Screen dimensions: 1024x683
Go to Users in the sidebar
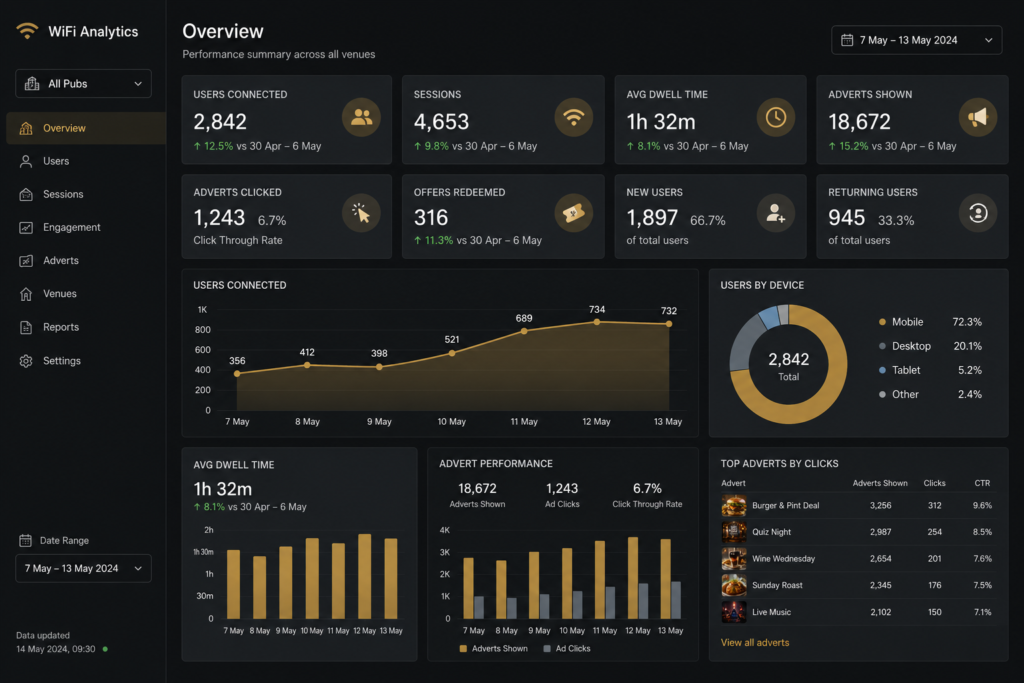click(x=56, y=161)
